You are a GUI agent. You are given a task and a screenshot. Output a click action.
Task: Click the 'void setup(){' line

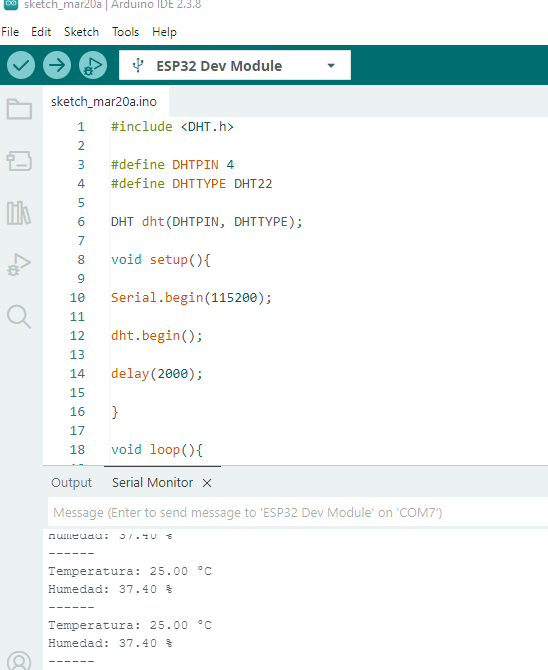pos(161,260)
